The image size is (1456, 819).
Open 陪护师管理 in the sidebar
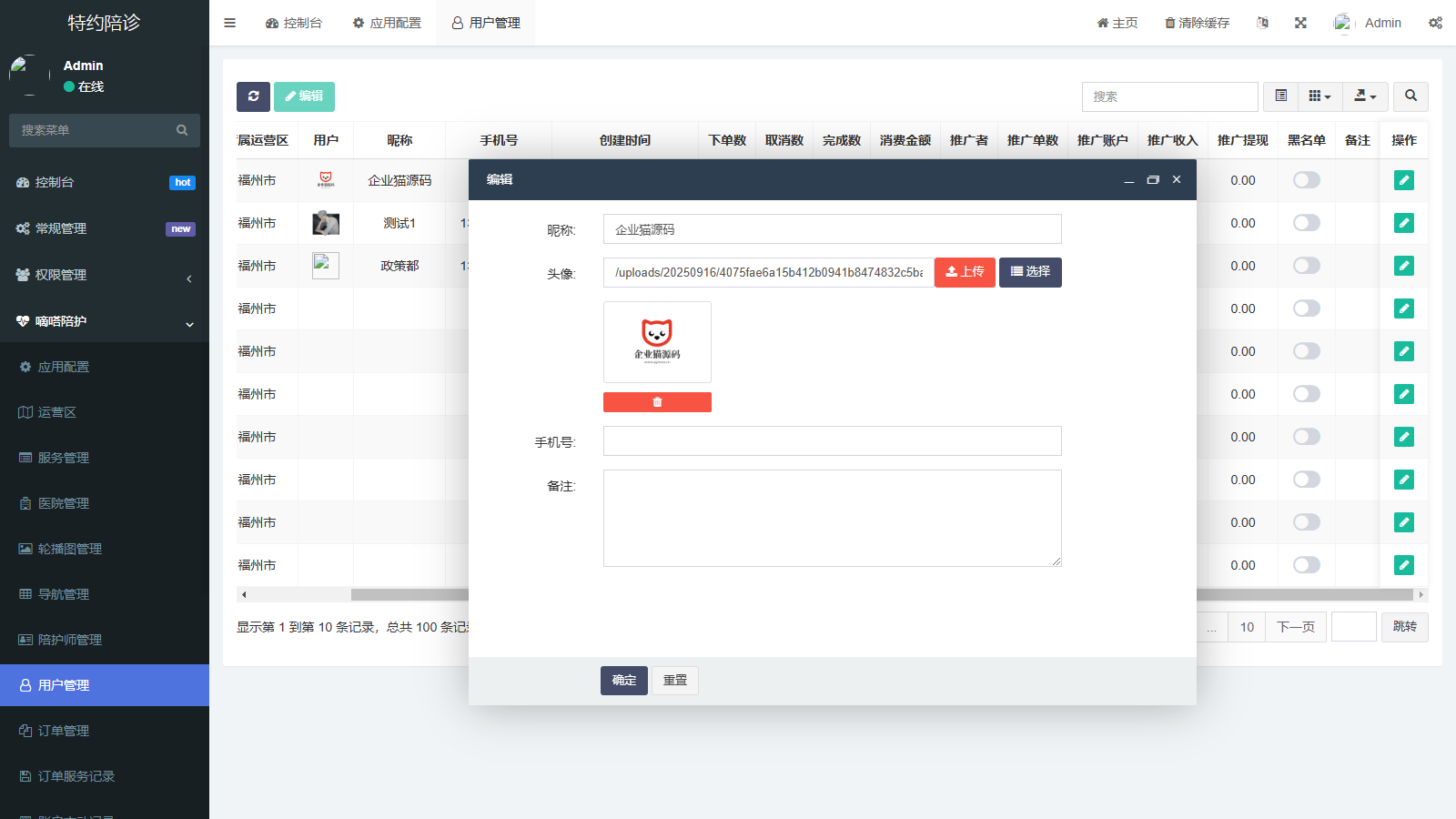[x=105, y=640]
